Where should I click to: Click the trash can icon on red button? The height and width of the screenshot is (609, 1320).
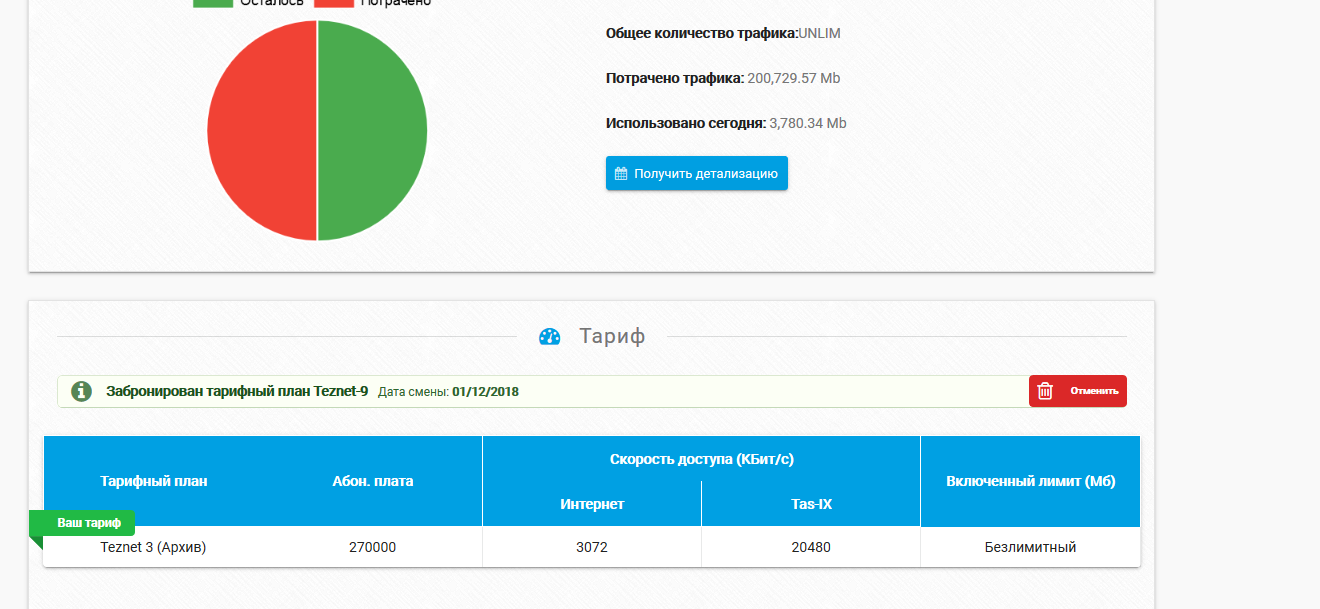click(x=1045, y=391)
